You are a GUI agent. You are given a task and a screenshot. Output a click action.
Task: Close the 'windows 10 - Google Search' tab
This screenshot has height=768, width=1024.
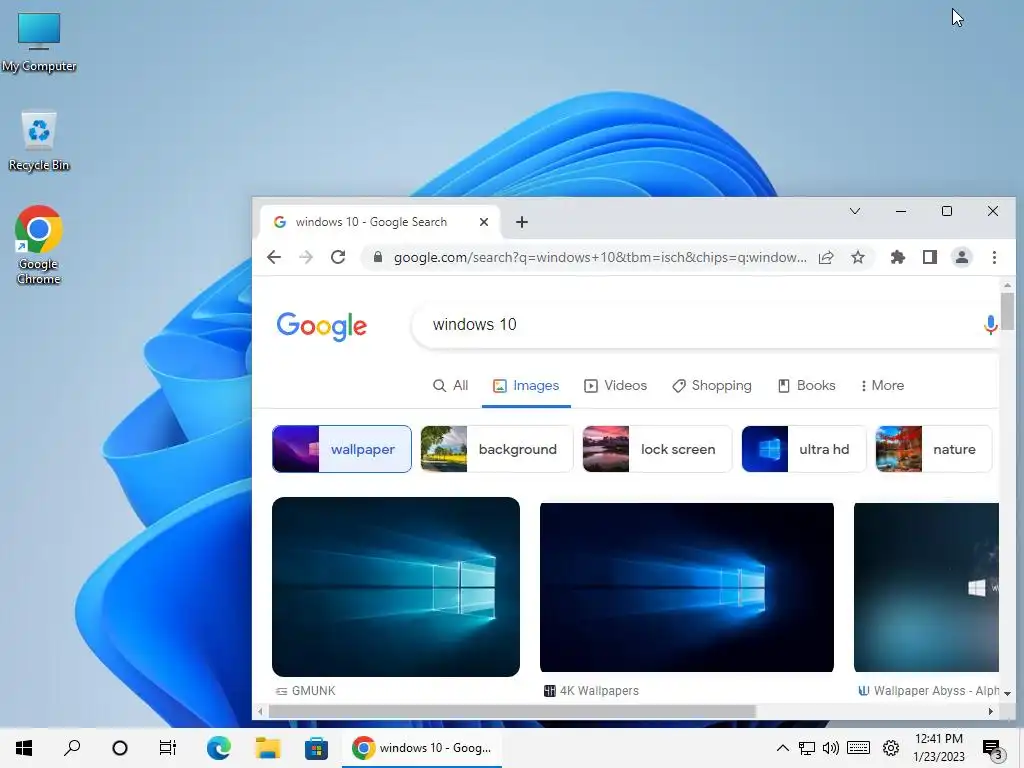484,222
